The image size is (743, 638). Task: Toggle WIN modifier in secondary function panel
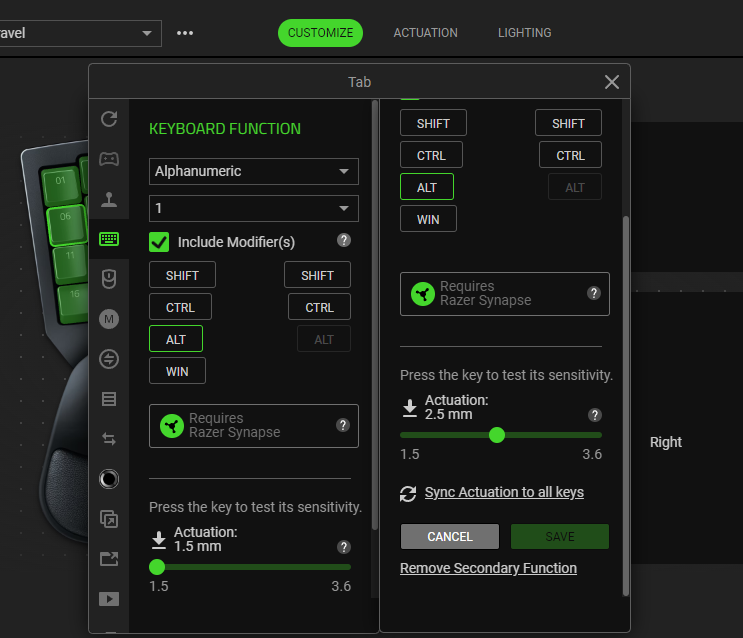point(428,219)
